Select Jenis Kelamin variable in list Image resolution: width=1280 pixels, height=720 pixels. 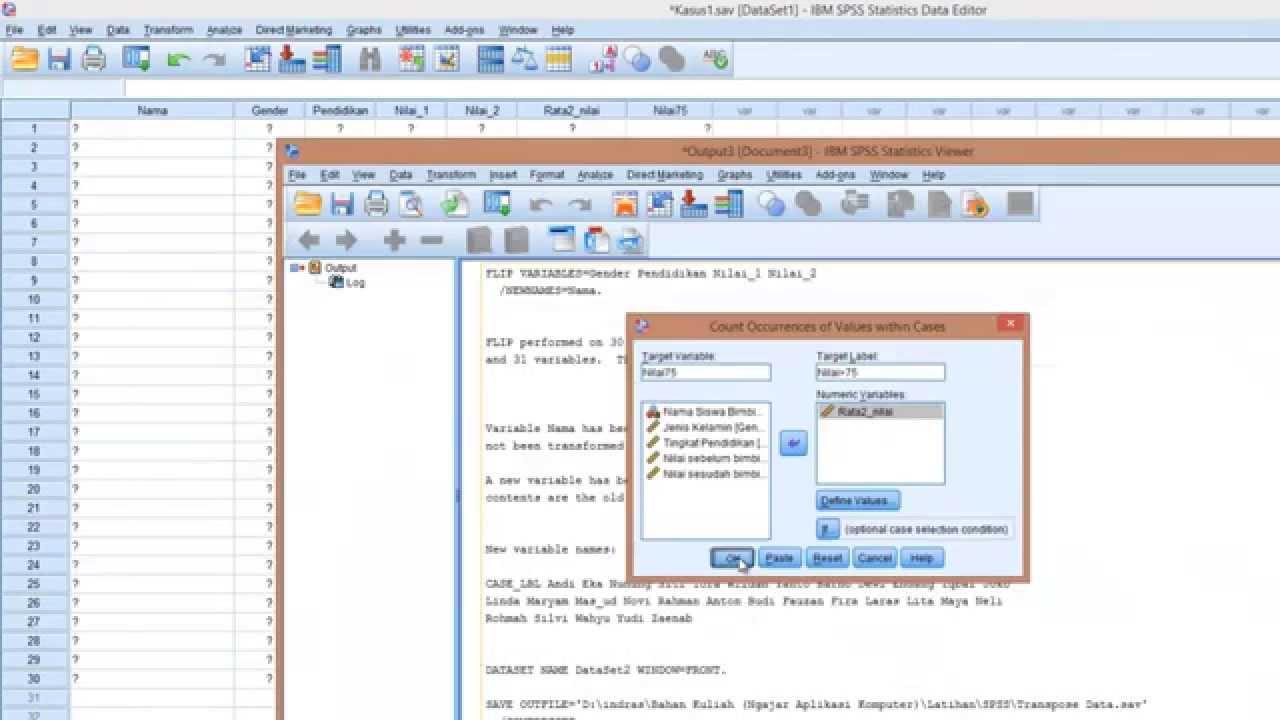(x=705, y=427)
